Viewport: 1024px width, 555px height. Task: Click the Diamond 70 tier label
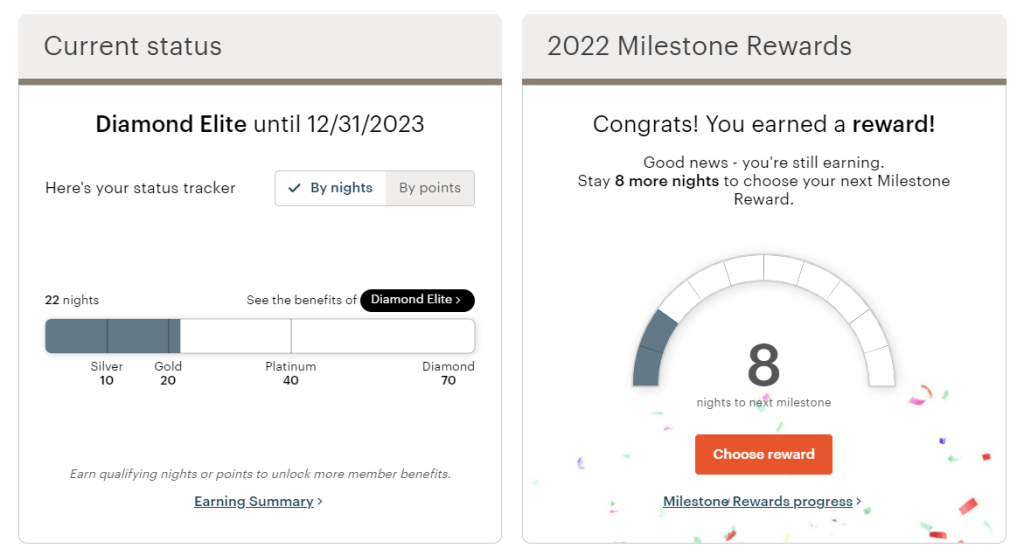448,373
